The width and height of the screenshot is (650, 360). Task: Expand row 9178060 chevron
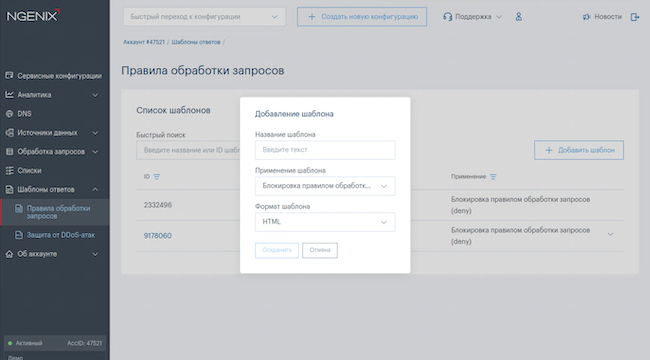pos(610,234)
